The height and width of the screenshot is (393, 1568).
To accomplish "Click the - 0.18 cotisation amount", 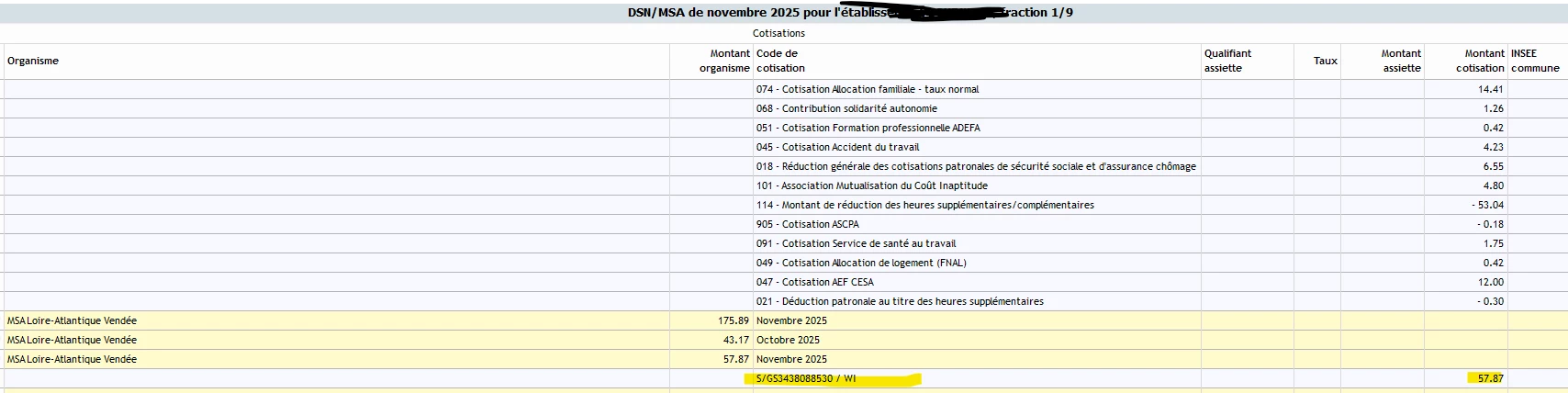I will (x=1490, y=224).
